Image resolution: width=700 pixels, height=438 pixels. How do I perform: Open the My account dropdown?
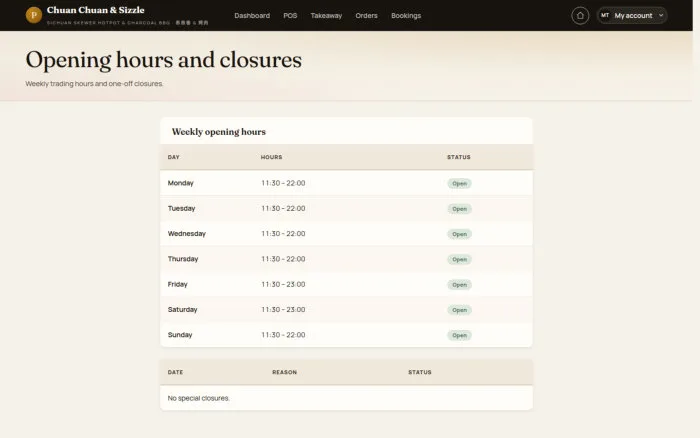click(x=632, y=16)
